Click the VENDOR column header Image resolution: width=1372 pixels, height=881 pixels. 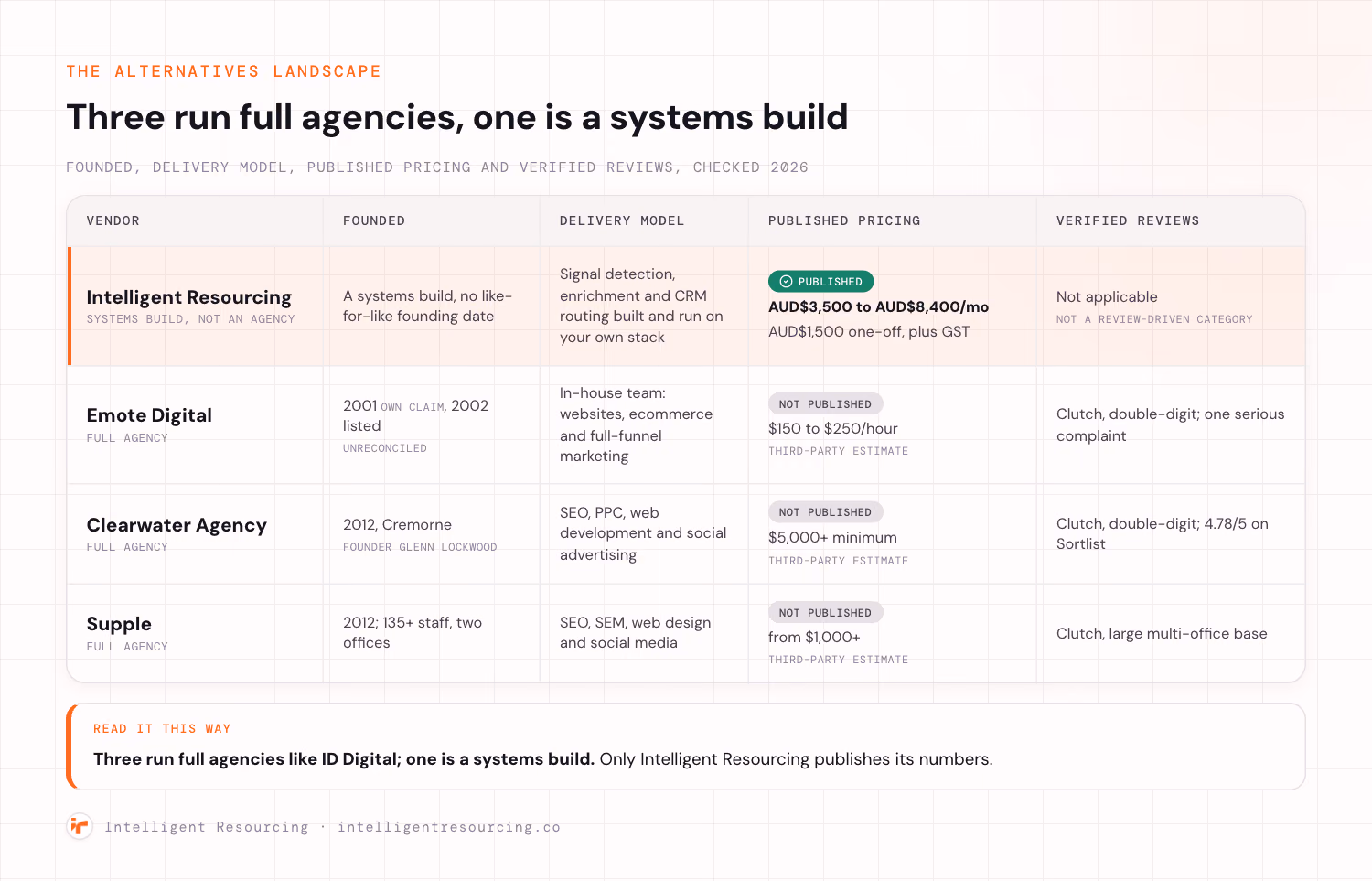(x=113, y=220)
